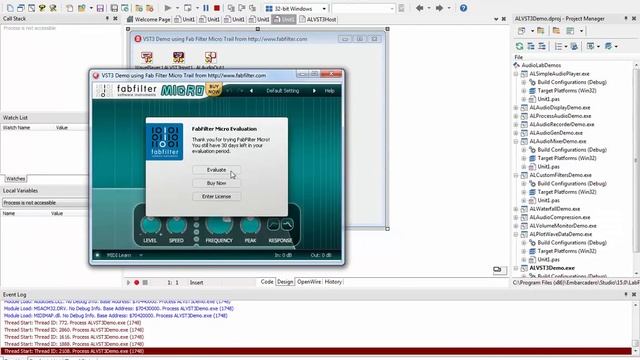Click the Refresh icon in Project Manager
640x360 pixels.
point(519,46)
